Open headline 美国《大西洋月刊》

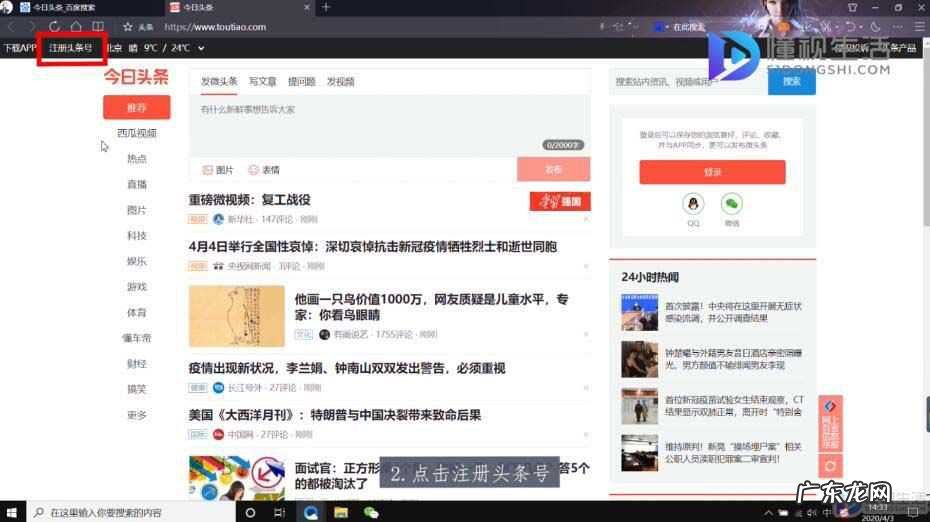pos(335,415)
